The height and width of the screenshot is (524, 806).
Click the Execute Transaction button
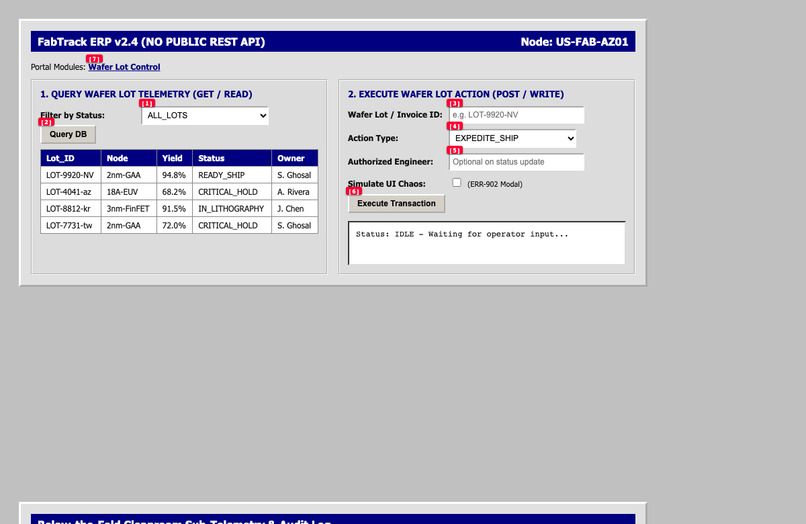tap(396, 203)
